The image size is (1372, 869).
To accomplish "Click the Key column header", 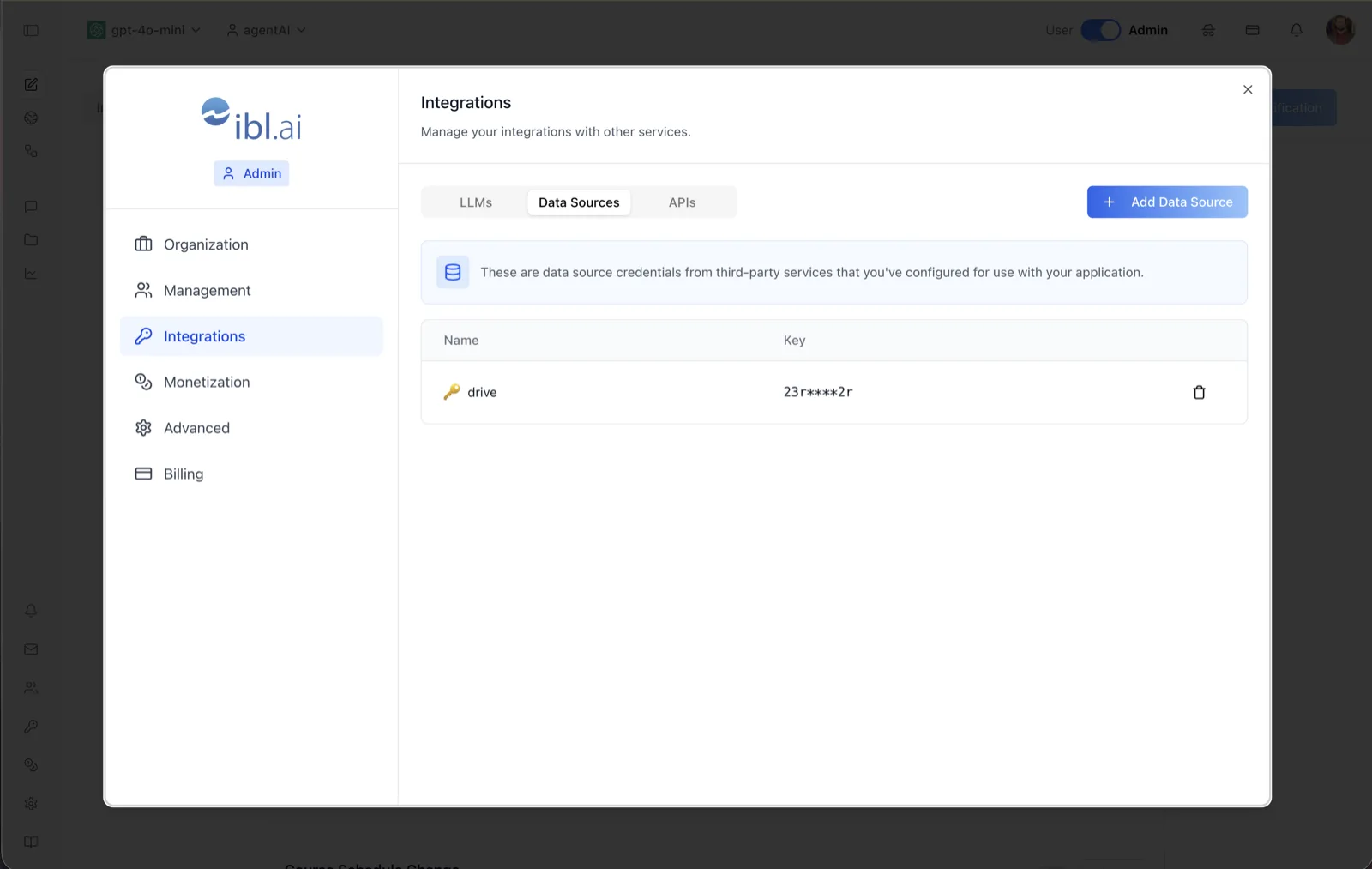I will (794, 341).
